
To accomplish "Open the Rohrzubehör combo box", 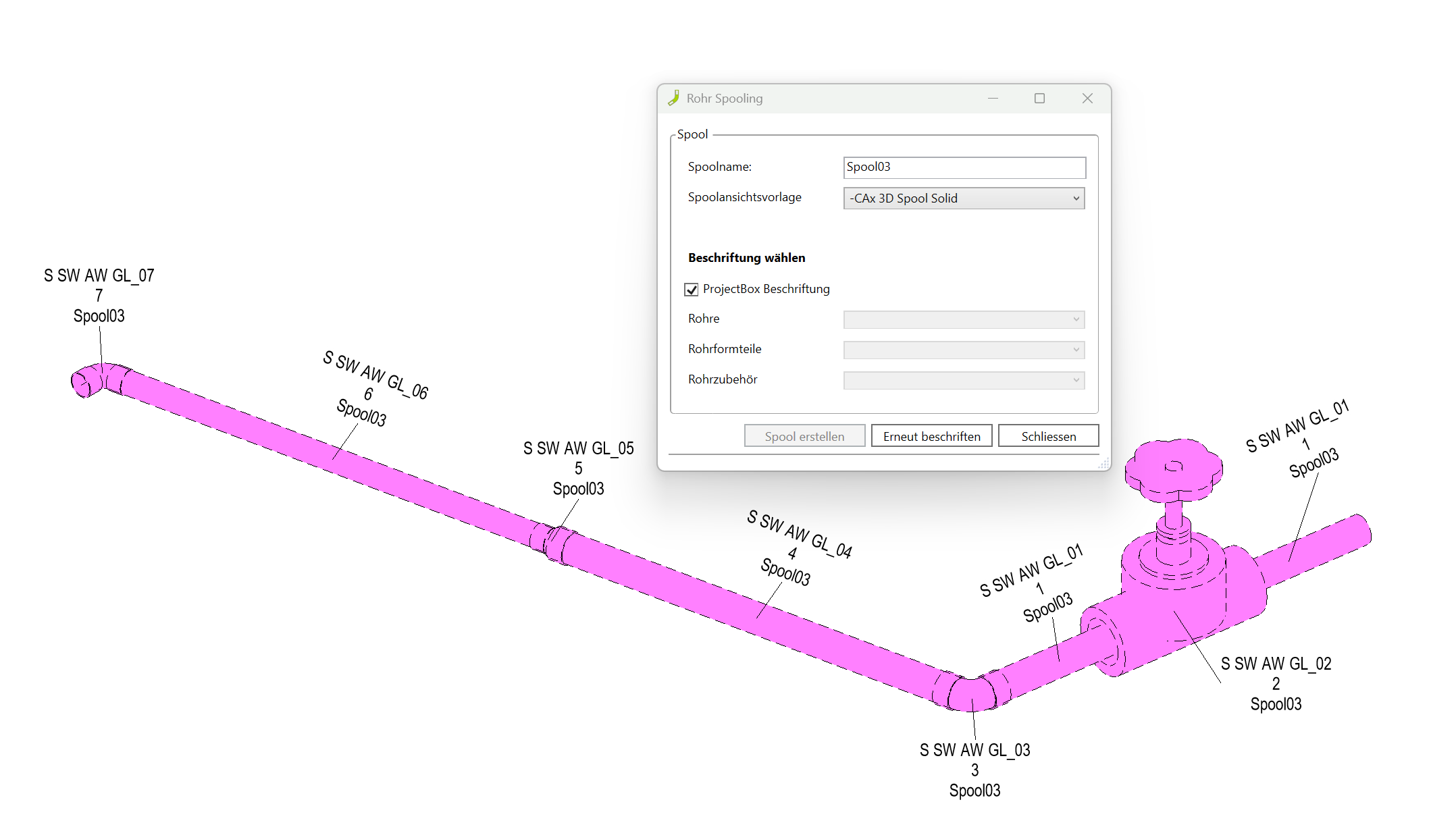I will pos(964,380).
